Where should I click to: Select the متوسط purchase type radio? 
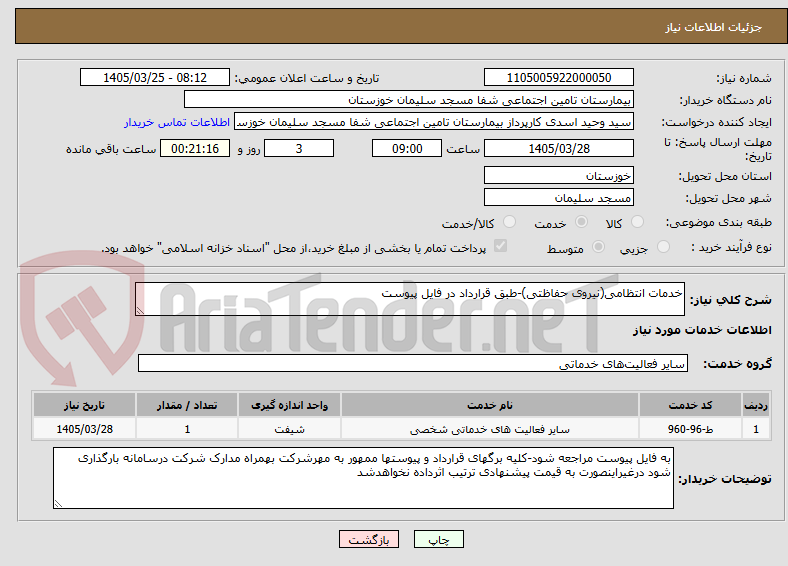pos(598,246)
